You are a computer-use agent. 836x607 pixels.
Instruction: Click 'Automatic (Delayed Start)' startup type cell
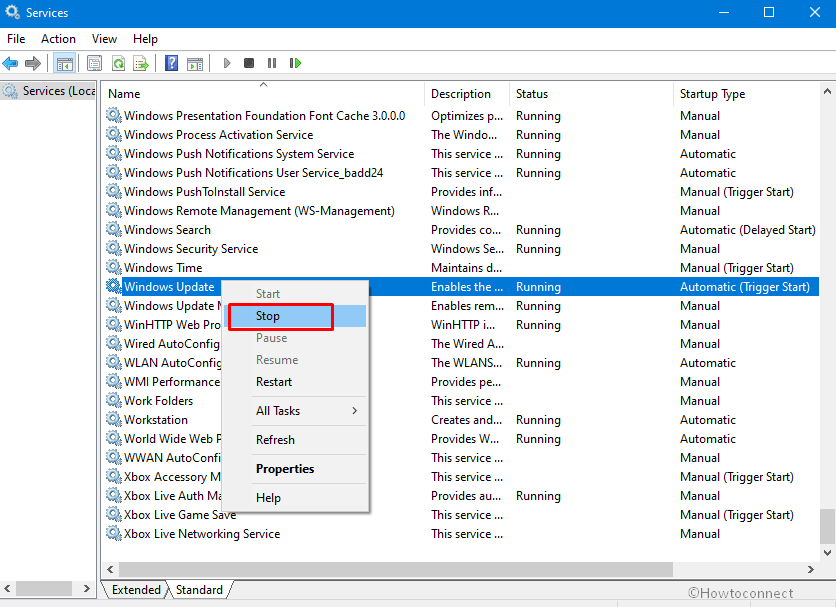[747, 230]
